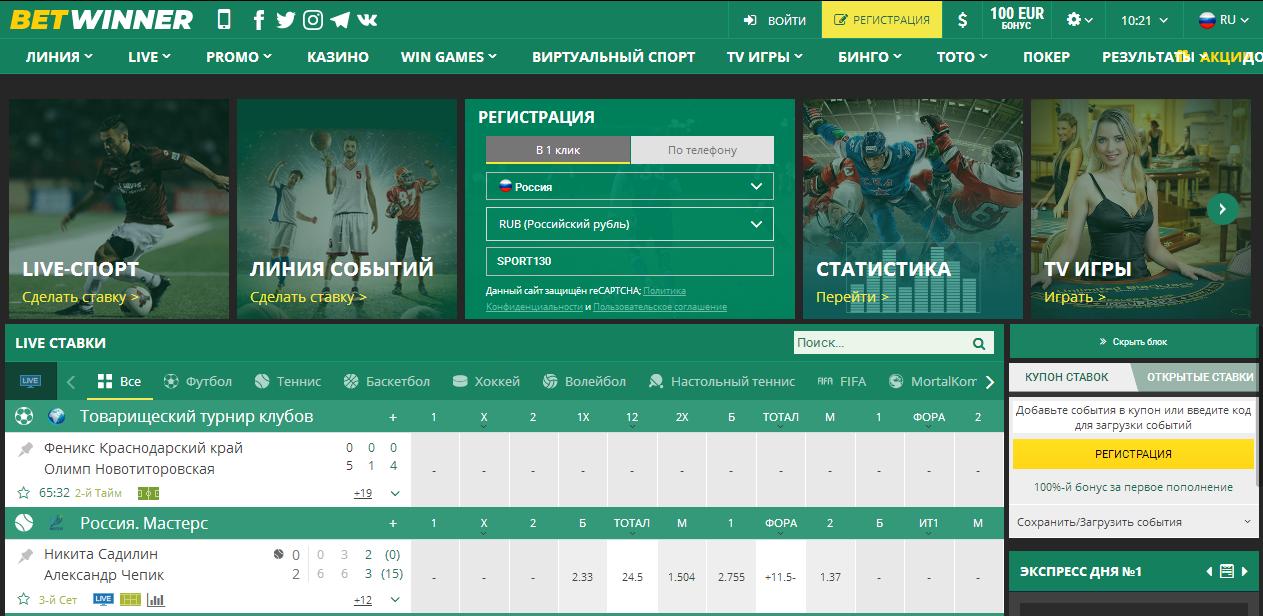Click the dollar sign payments icon
Viewport: 1263px width, 616px height.
[962, 20]
